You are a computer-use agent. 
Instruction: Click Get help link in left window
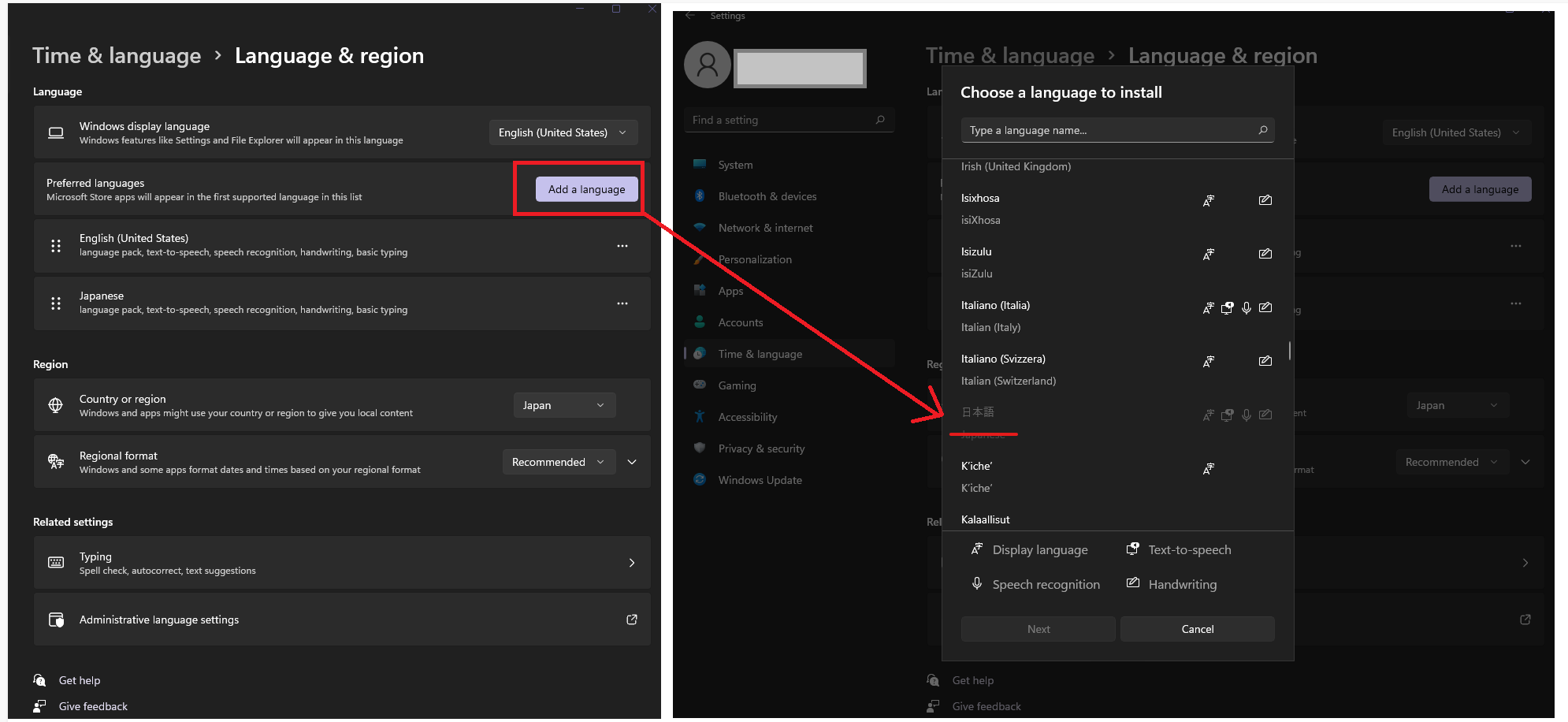[80, 680]
